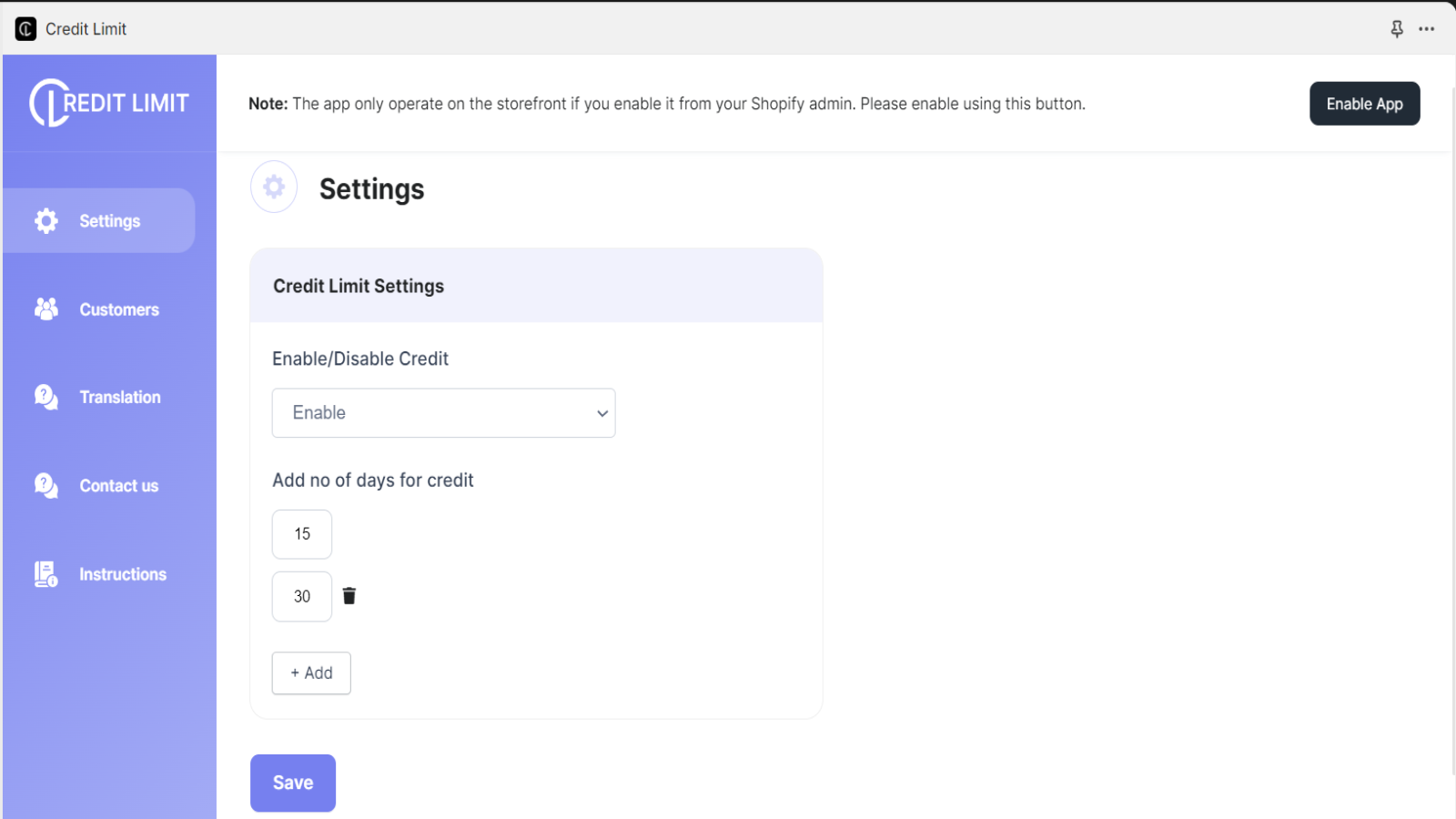Click the Contact us help icon
1456x819 pixels.
tap(45, 485)
